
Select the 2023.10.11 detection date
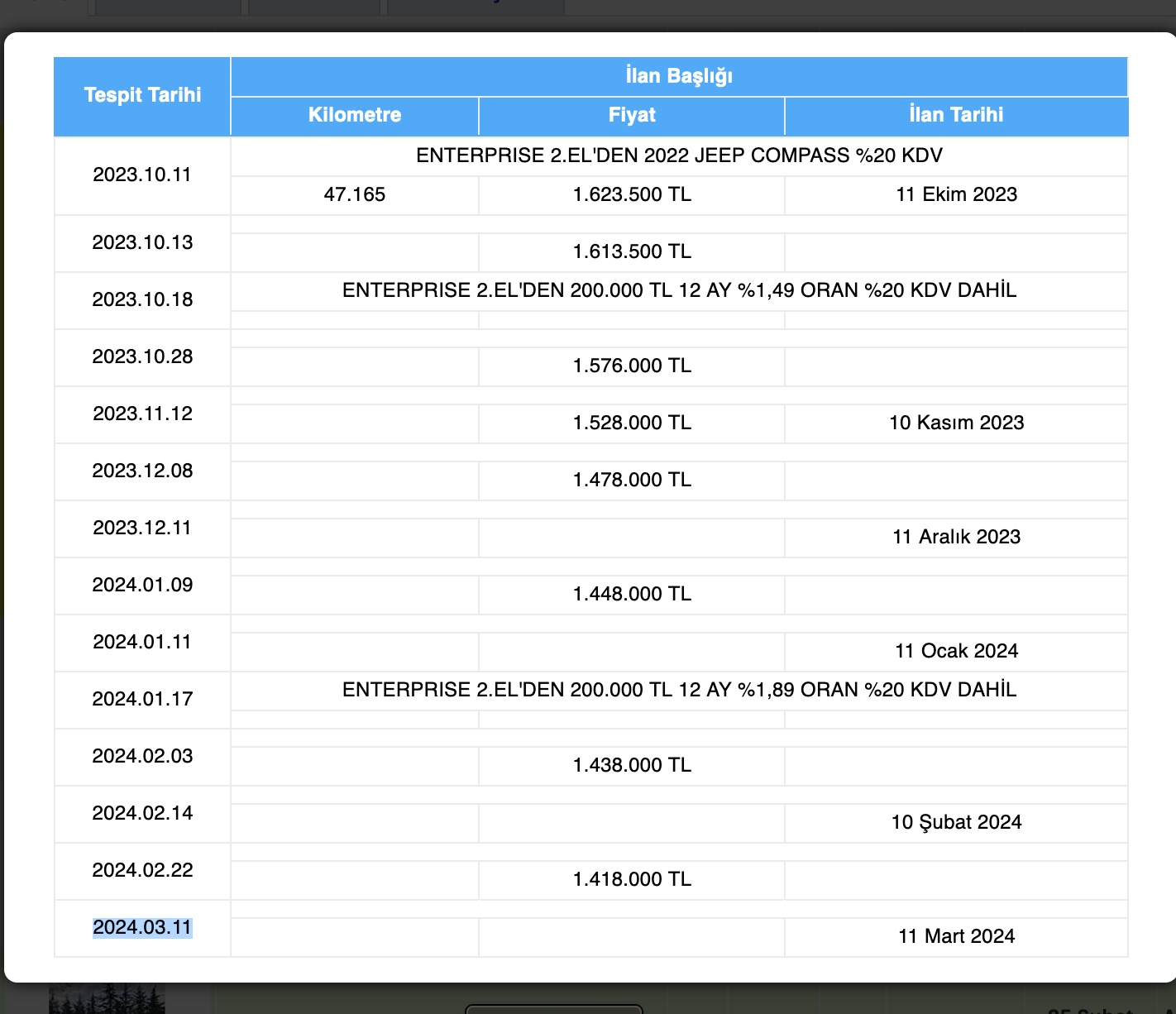coord(142,175)
